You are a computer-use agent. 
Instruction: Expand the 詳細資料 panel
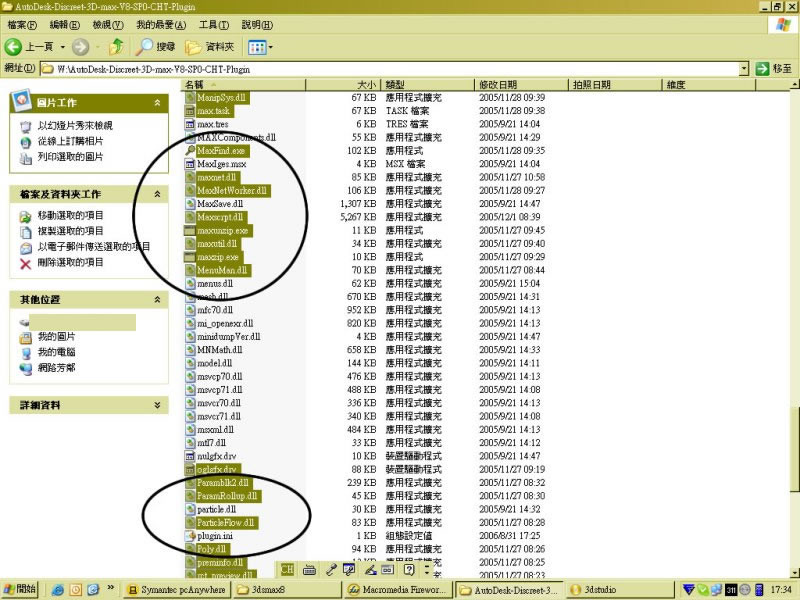point(157,405)
